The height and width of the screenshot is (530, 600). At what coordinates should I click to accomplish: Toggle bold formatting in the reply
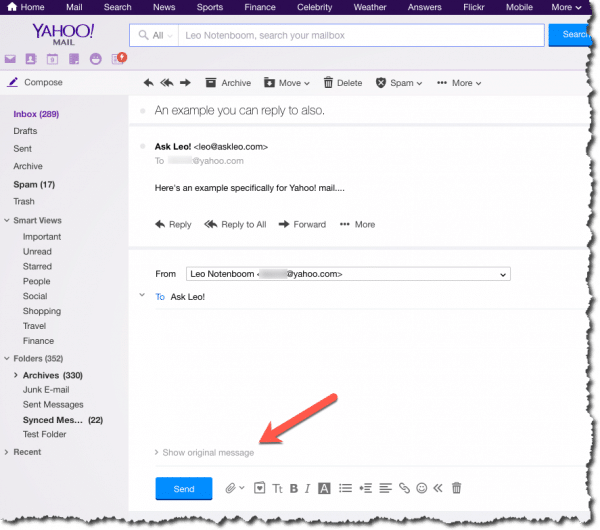coord(294,489)
